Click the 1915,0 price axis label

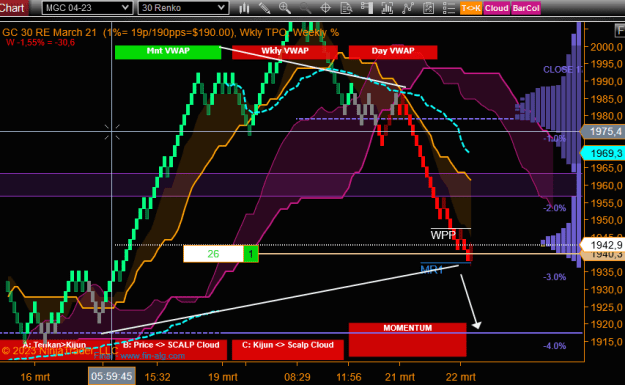pos(606,342)
